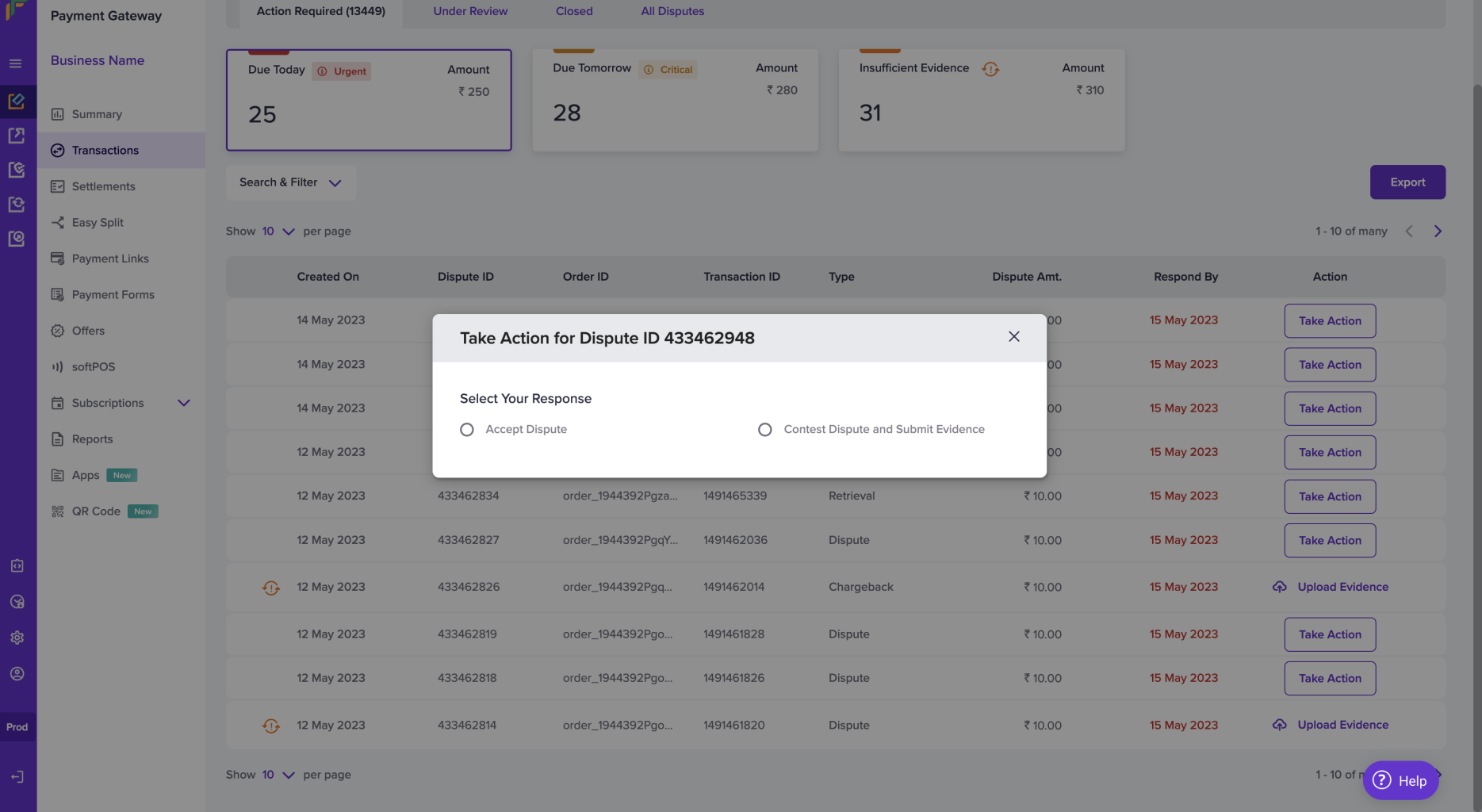Open the top Show per page dropdown
This screenshot has height=812, width=1482.
tap(278, 232)
